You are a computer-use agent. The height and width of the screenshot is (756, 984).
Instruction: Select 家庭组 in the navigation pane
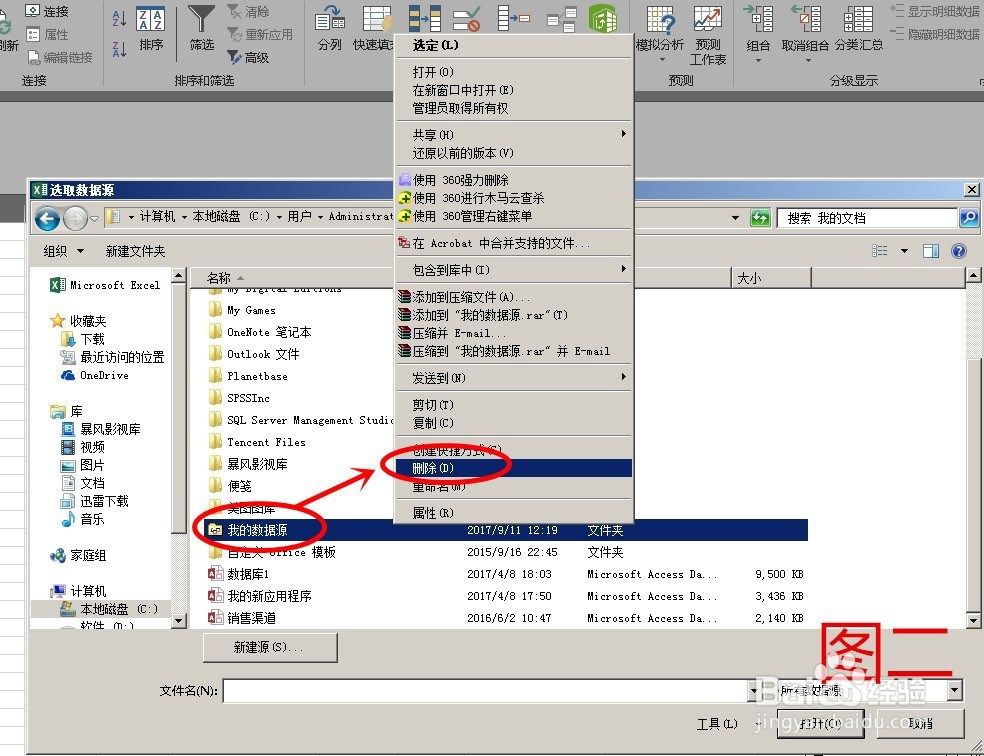coord(78,555)
